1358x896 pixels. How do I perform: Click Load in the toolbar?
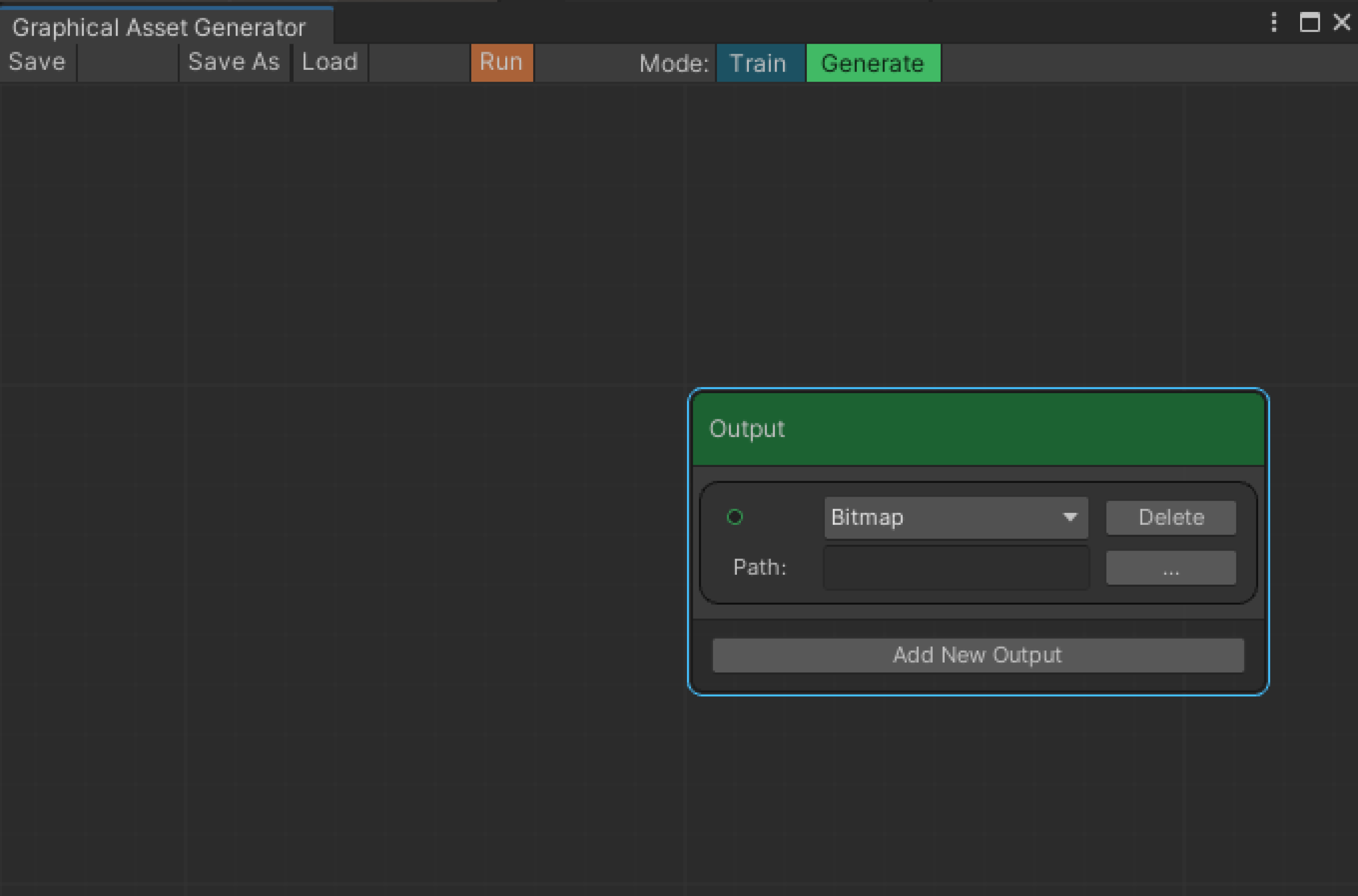pos(330,62)
